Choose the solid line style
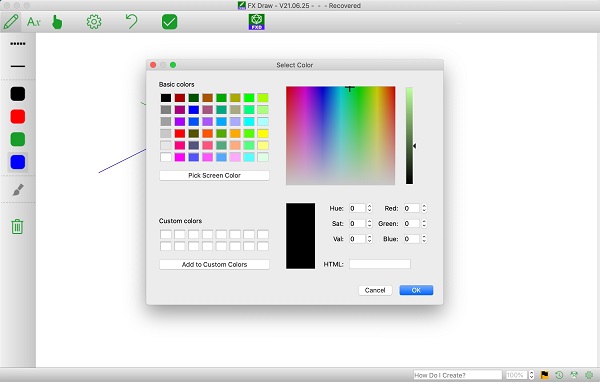The image size is (600, 382). coord(18,66)
